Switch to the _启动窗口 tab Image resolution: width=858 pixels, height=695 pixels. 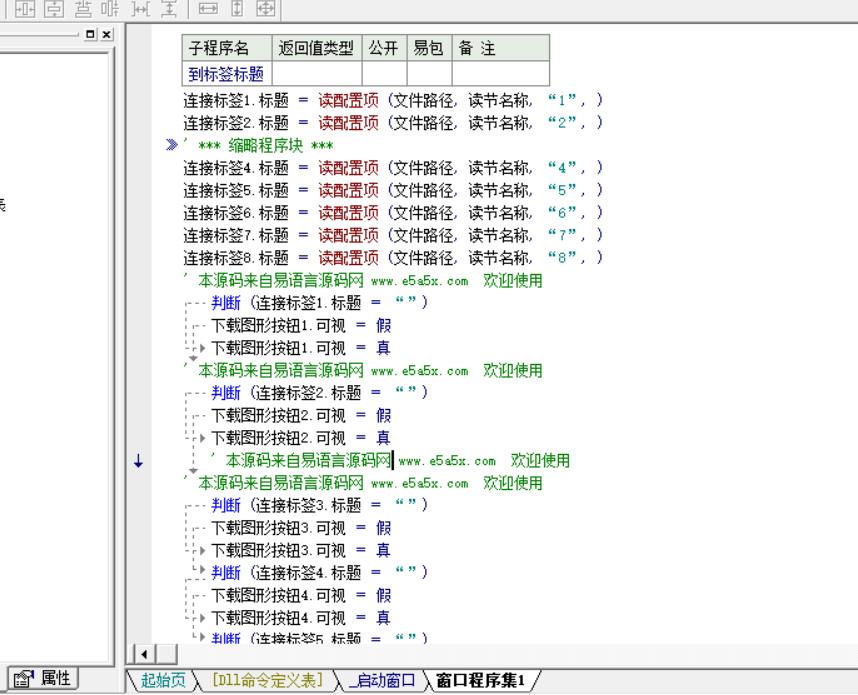[x=382, y=680]
